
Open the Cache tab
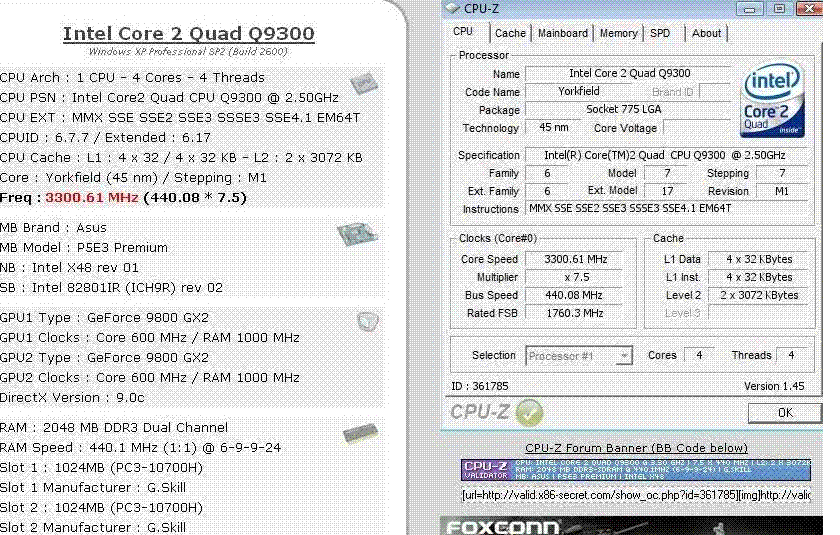tap(510, 33)
